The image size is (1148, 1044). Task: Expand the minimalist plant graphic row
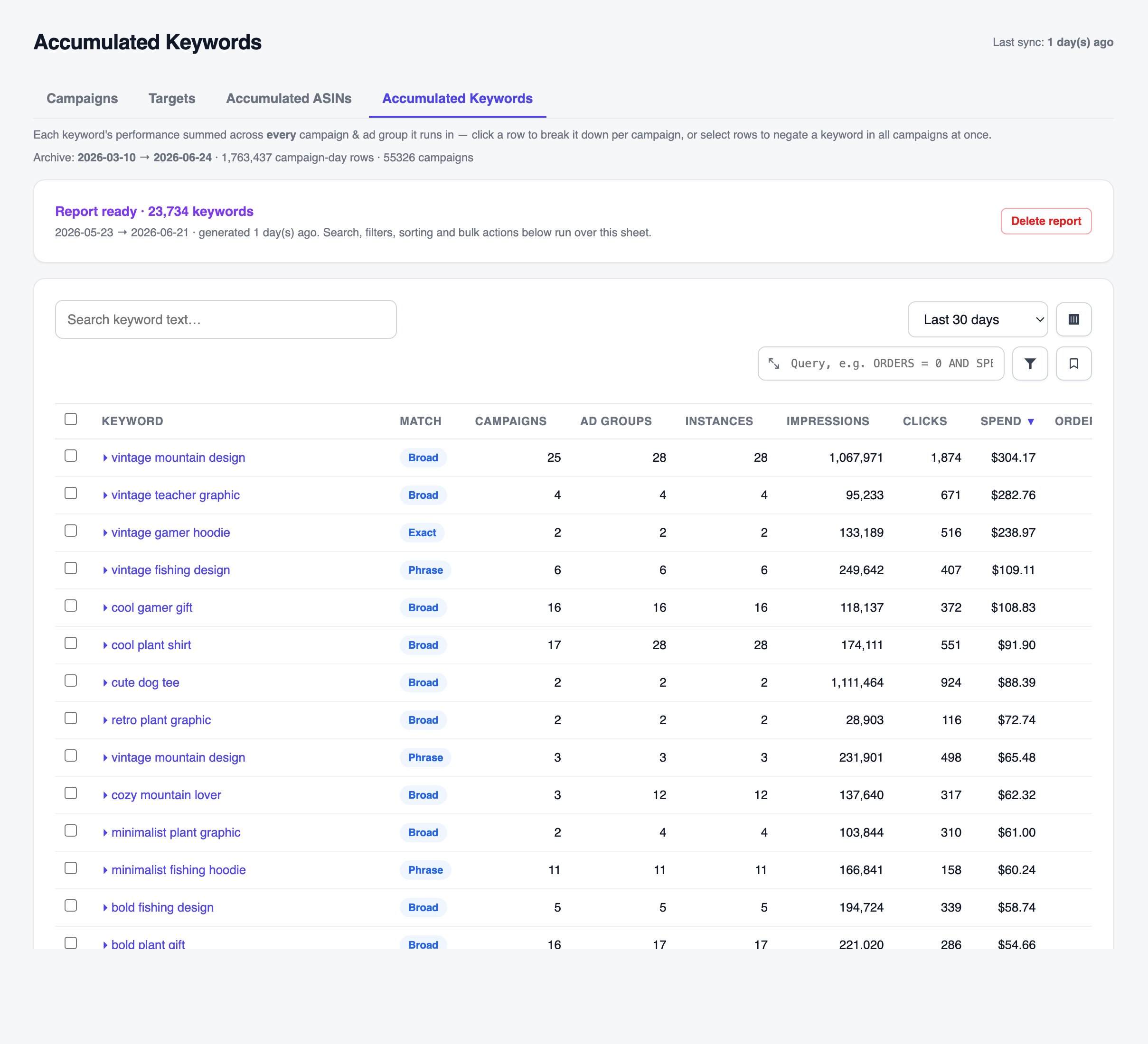point(105,833)
